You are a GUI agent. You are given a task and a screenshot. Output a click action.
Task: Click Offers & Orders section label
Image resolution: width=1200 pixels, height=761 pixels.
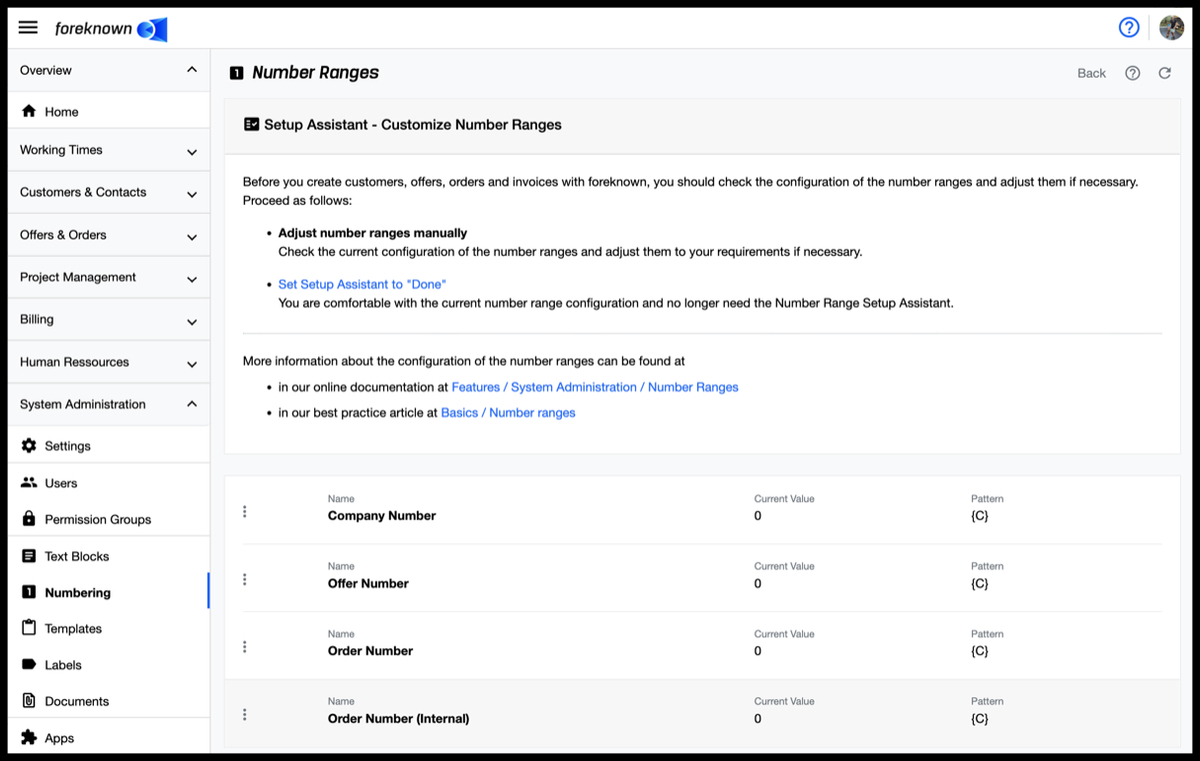pos(63,235)
